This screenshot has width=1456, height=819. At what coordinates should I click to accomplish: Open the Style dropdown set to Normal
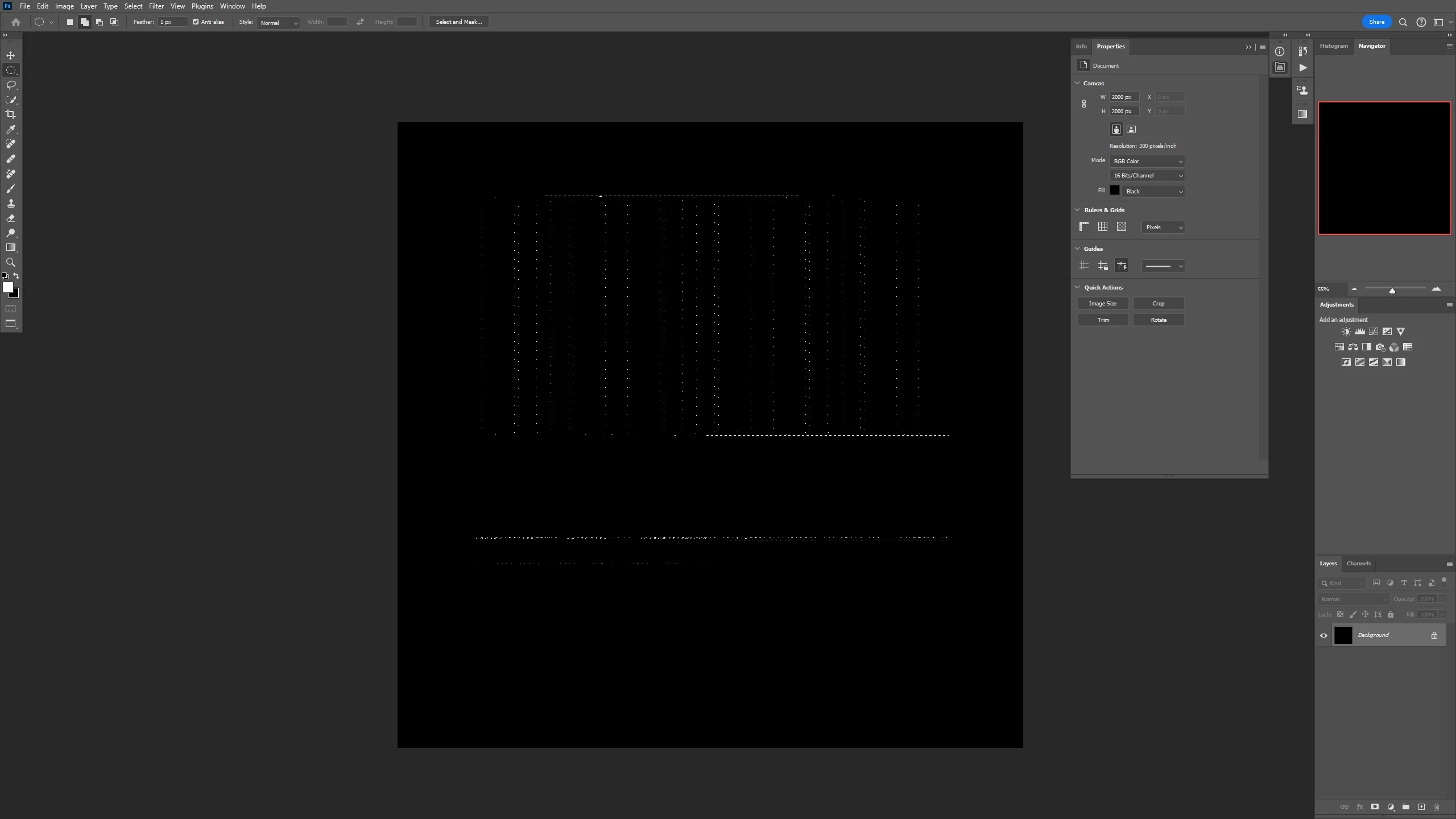coord(278,23)
